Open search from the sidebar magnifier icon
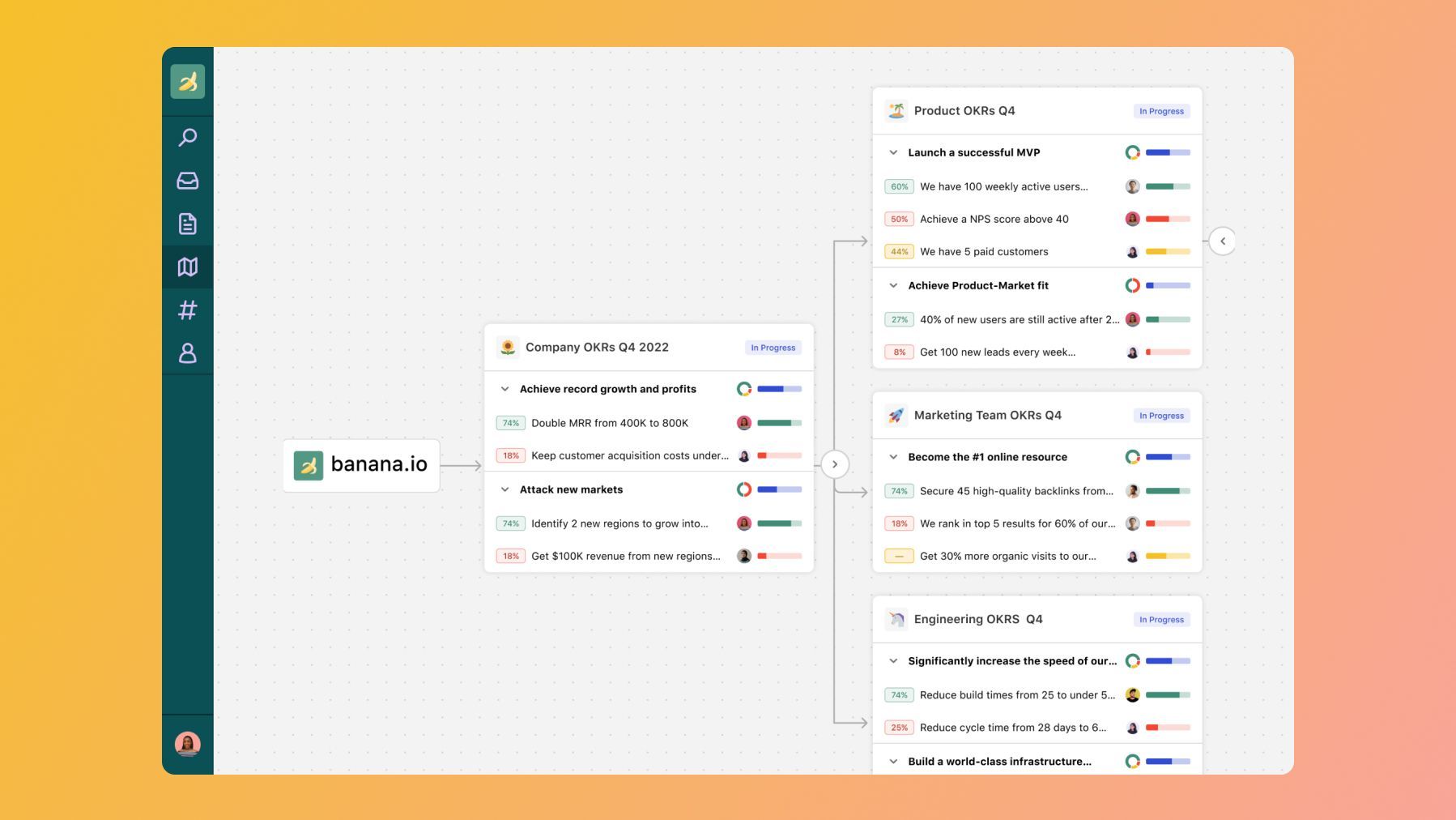The image size is (1456, 820). (x=187, y=138)
